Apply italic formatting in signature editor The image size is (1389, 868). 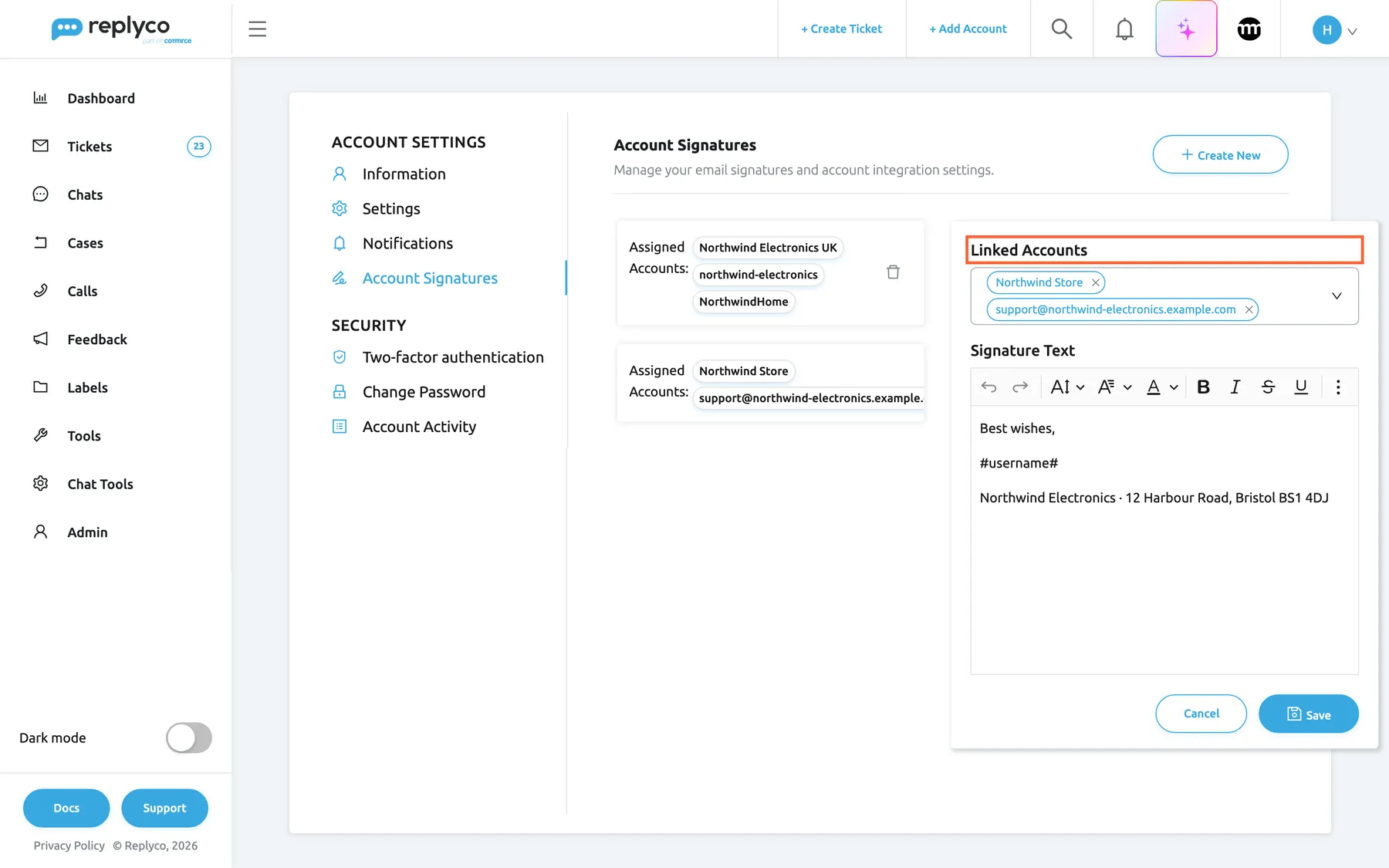(1235, 387)
